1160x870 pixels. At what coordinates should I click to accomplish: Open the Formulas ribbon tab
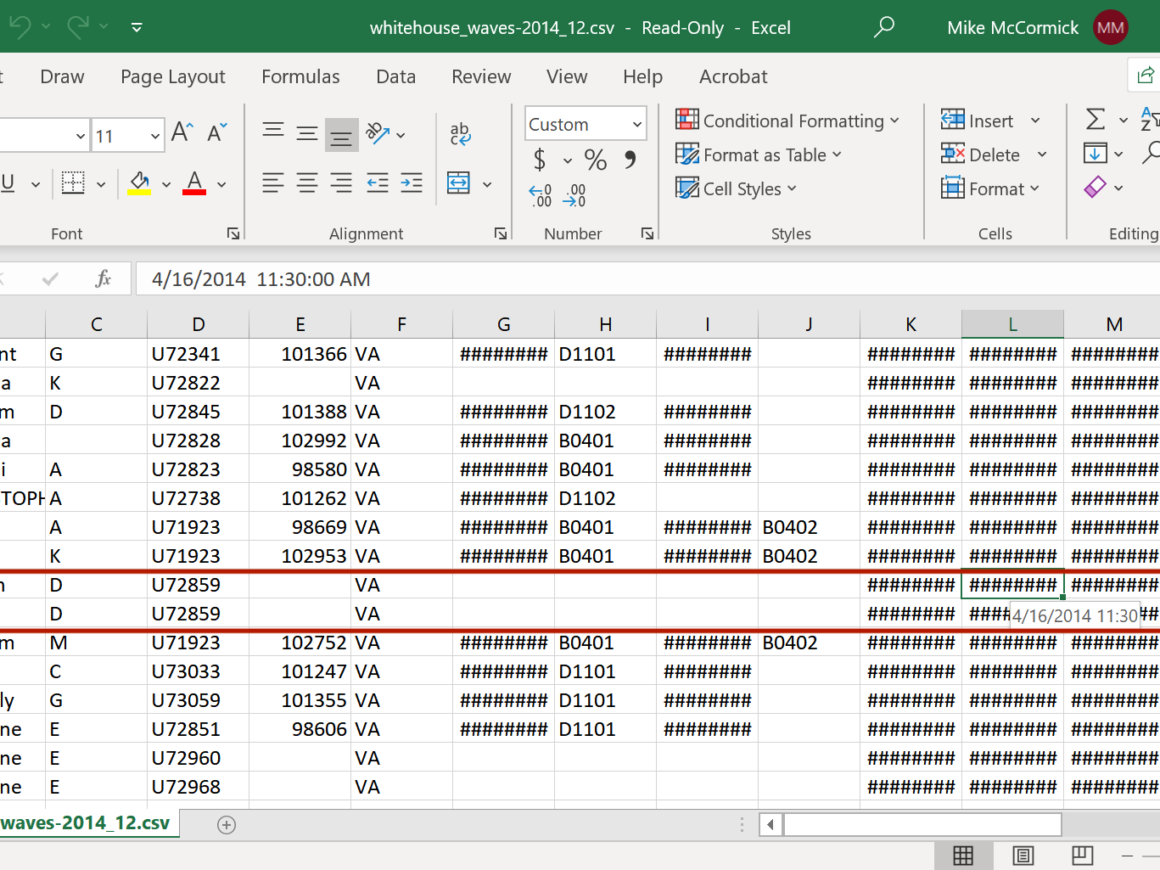[x=300, y=77]
